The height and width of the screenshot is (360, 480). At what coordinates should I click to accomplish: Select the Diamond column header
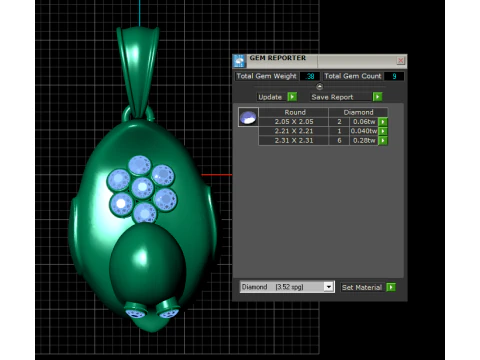[x=358, y=112]
